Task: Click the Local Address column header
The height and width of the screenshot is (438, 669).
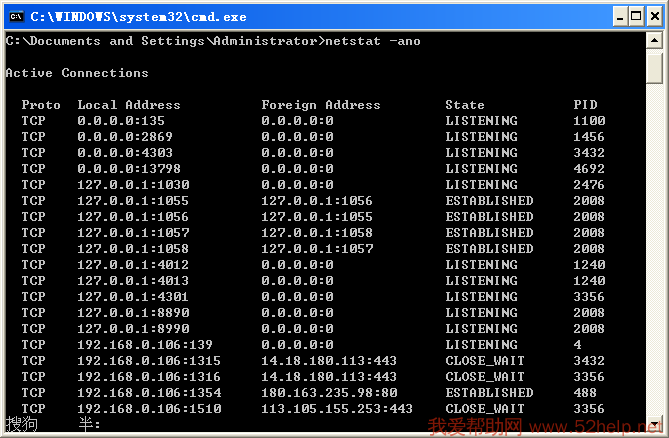Action: (x=128, y=105)
